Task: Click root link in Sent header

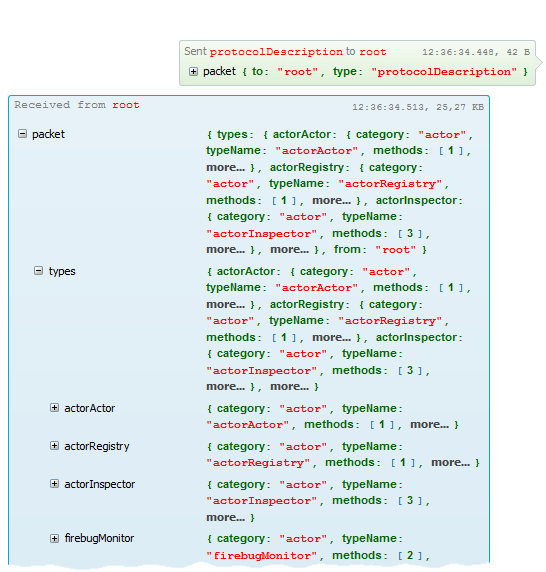Action: tap(372, 52)
